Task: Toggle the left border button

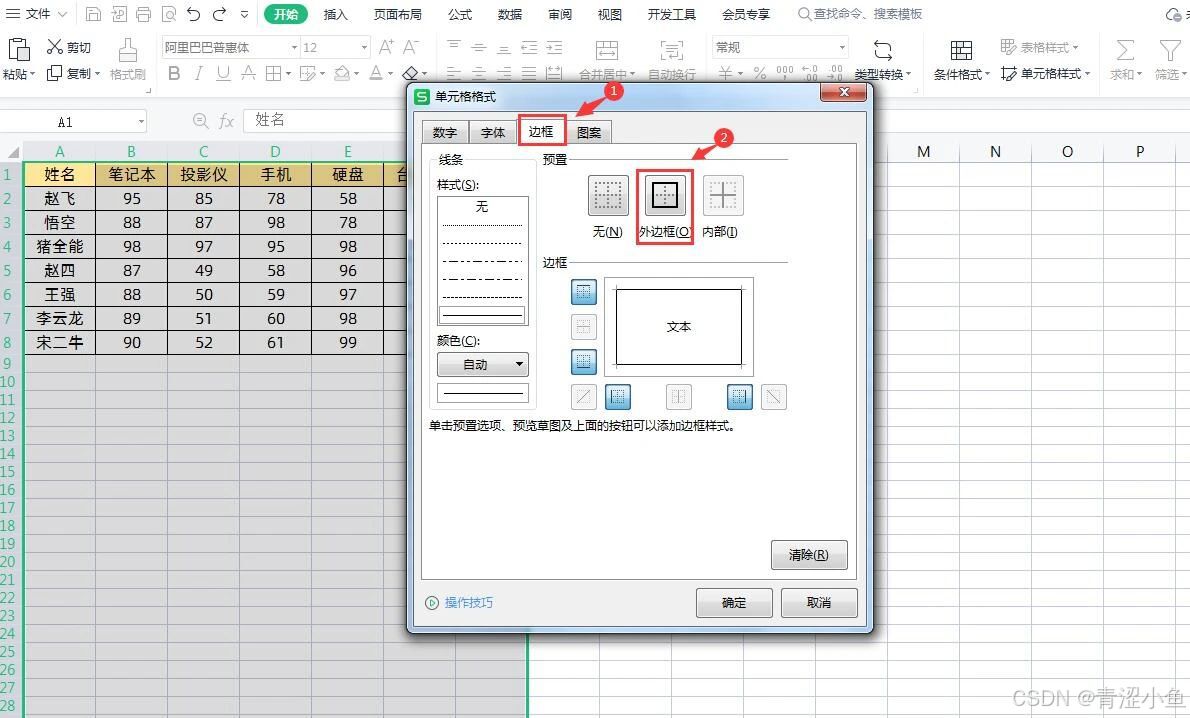Action: click(x=618, y=396)
